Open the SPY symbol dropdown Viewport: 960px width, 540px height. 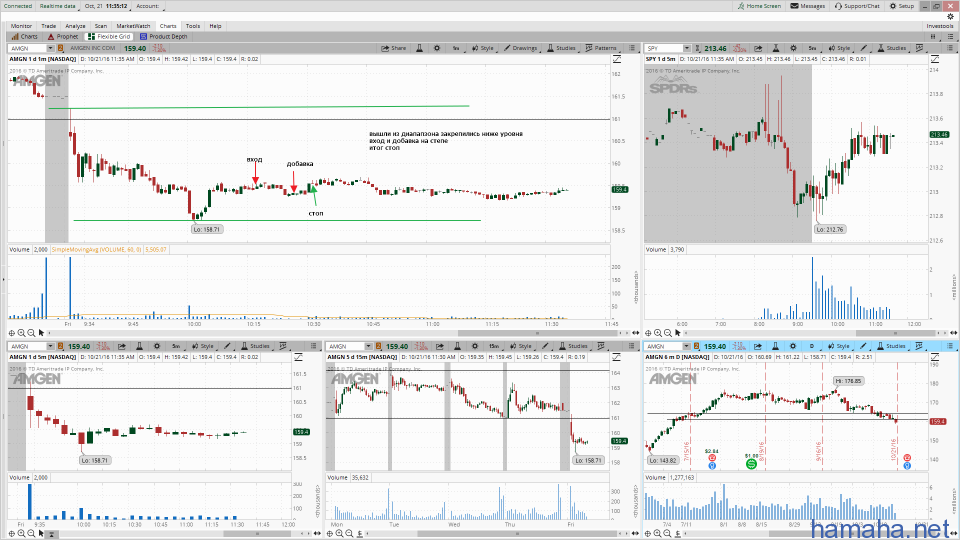(686, 48)
